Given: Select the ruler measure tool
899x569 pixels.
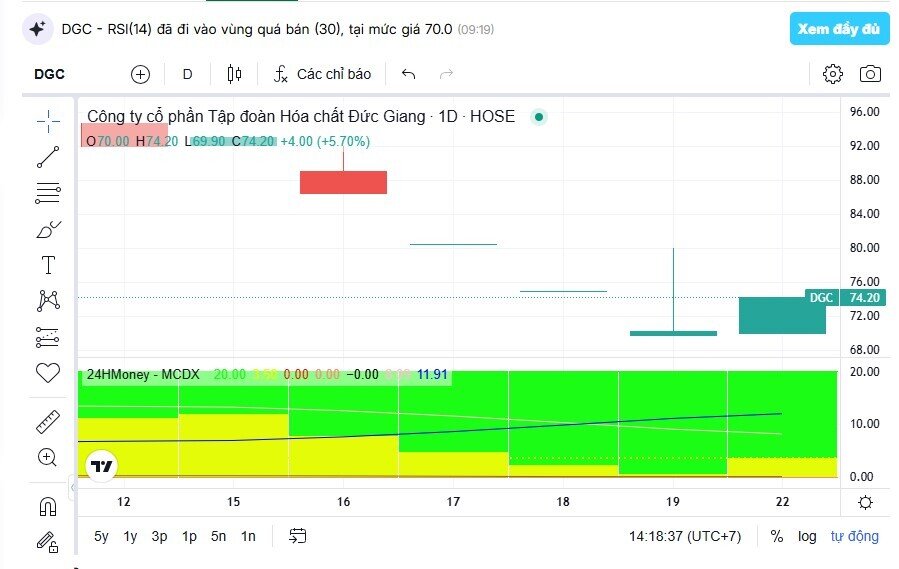Looking at the screenshot, I should 48,422.
